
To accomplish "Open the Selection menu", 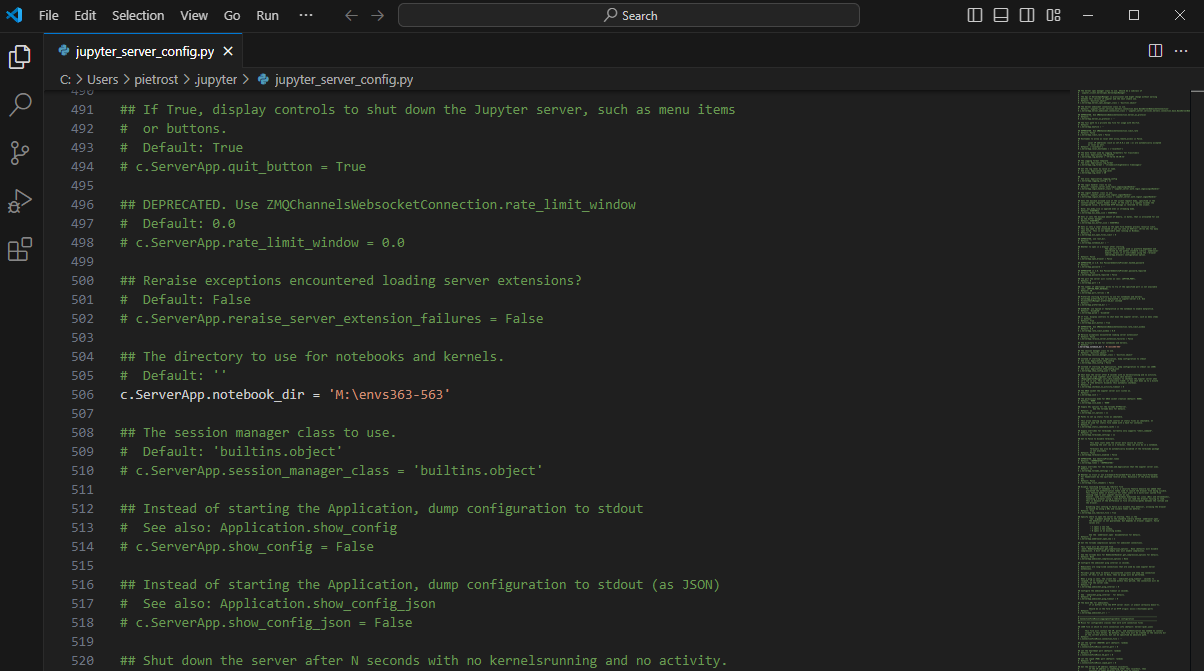I will [x=138, y=15].
